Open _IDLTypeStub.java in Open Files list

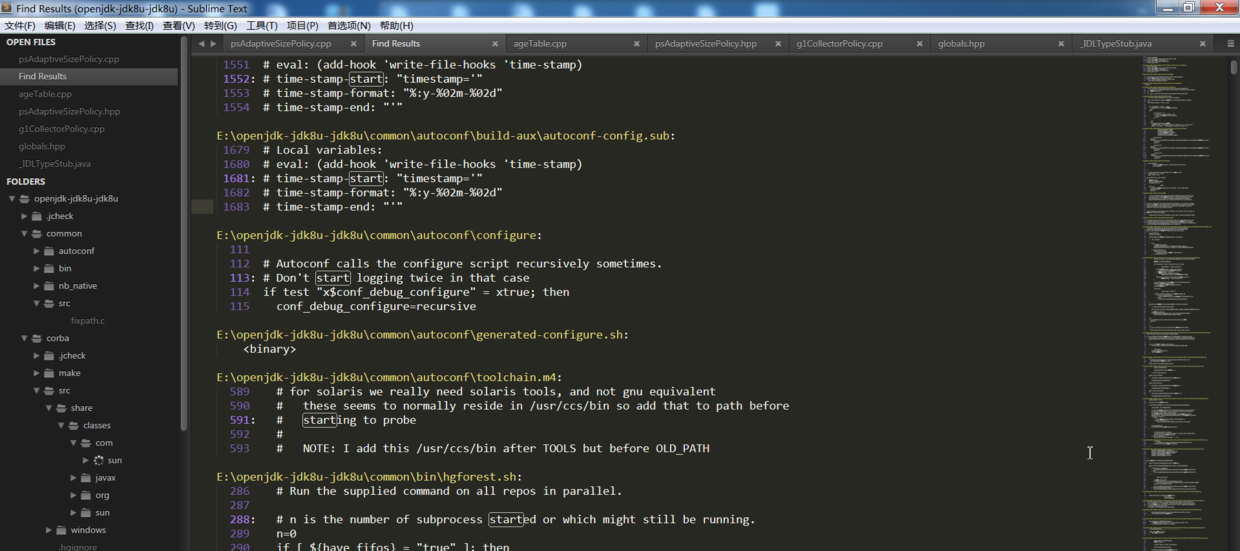[54, 164]
